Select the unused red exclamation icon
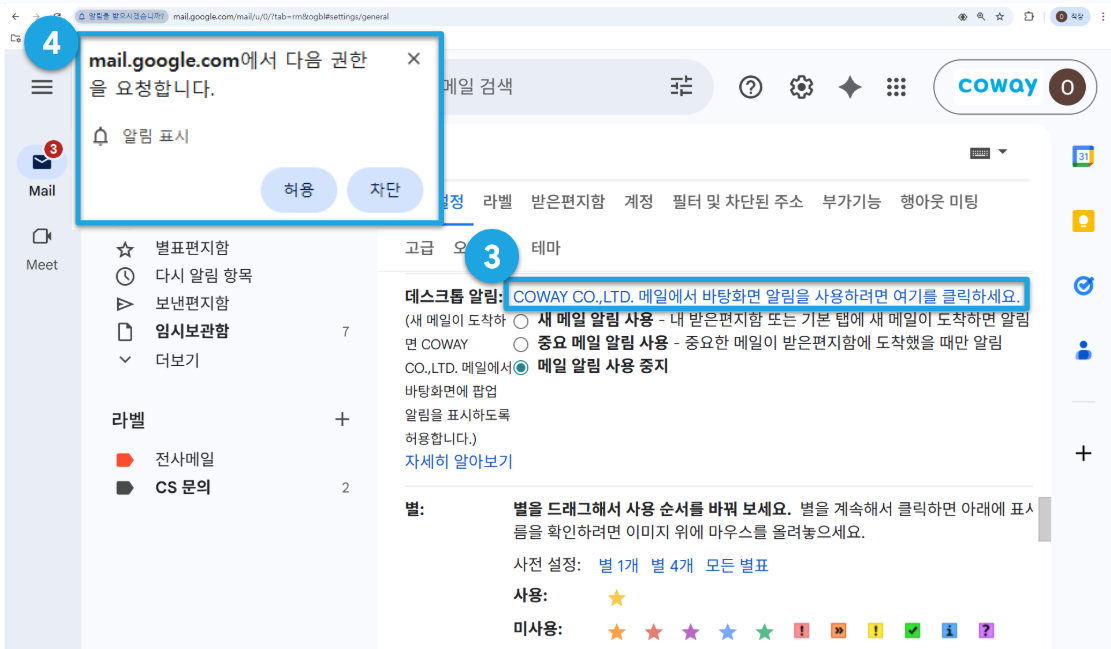This screenshot has height=649, width=1111. click(801, 631)
